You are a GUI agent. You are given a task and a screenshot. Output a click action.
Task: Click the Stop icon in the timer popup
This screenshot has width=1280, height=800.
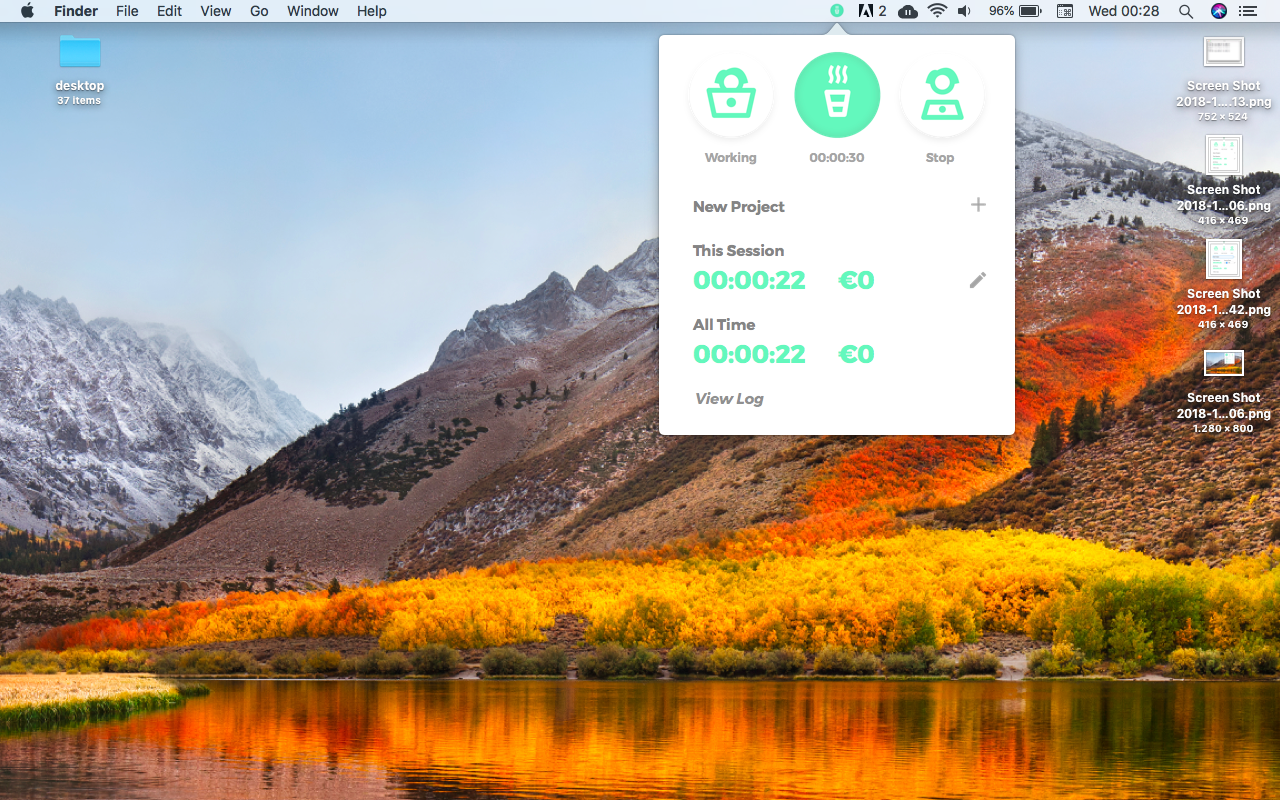942,95
